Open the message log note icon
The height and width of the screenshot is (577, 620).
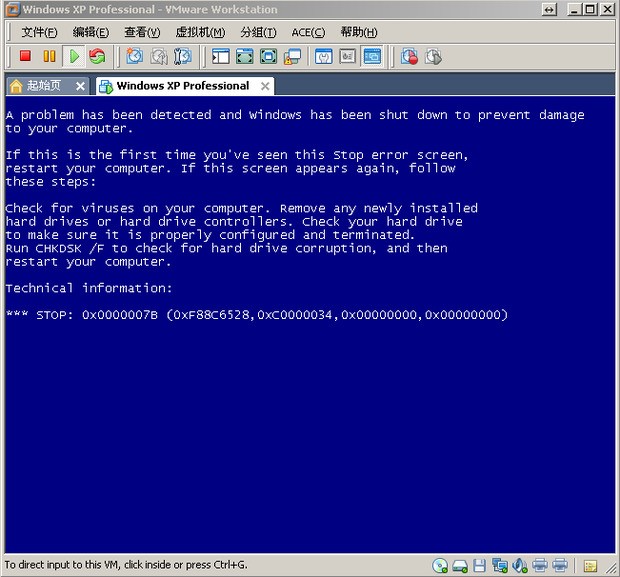590,566
